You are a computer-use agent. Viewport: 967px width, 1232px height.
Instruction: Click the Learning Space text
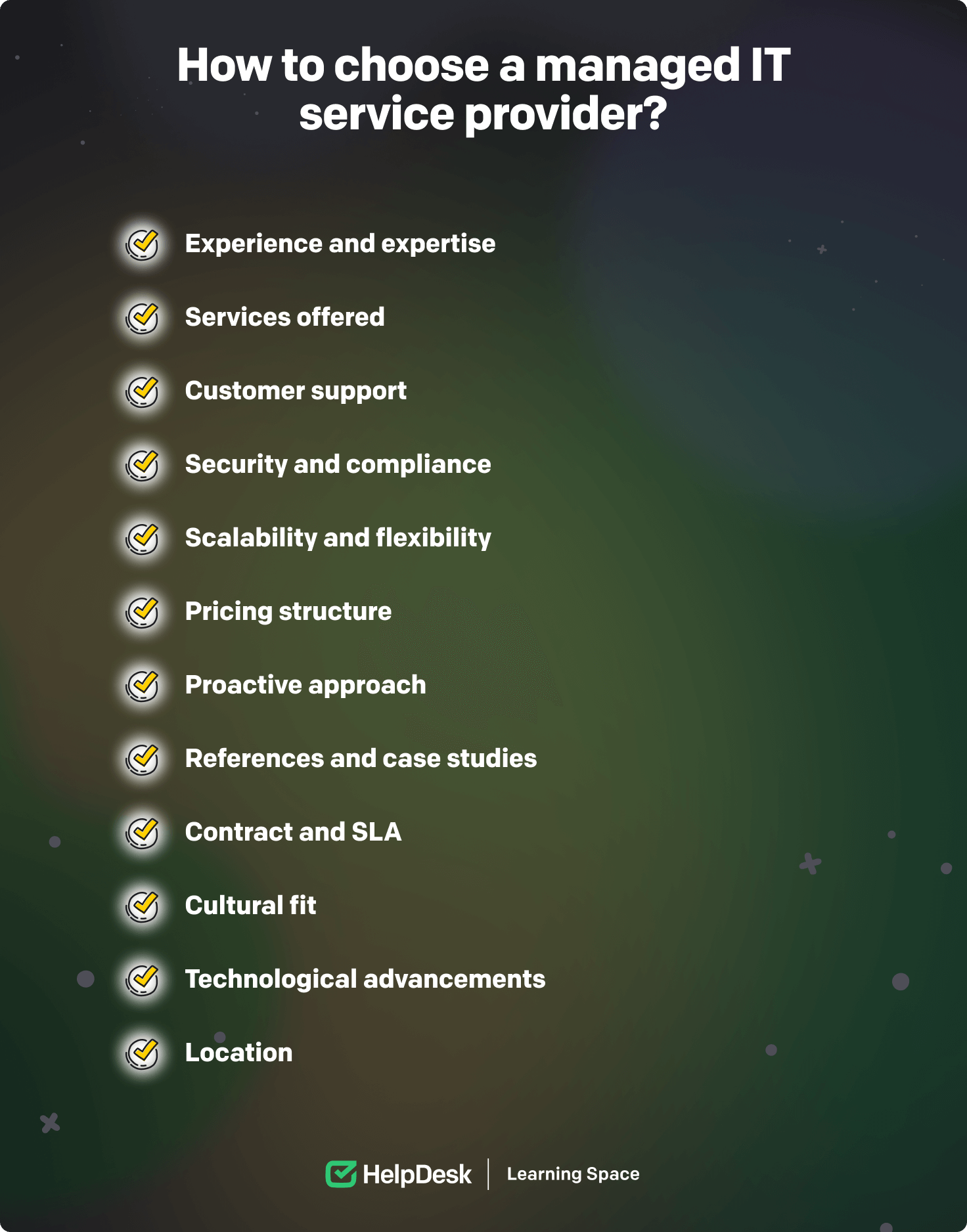click(x=573, y=1174)
